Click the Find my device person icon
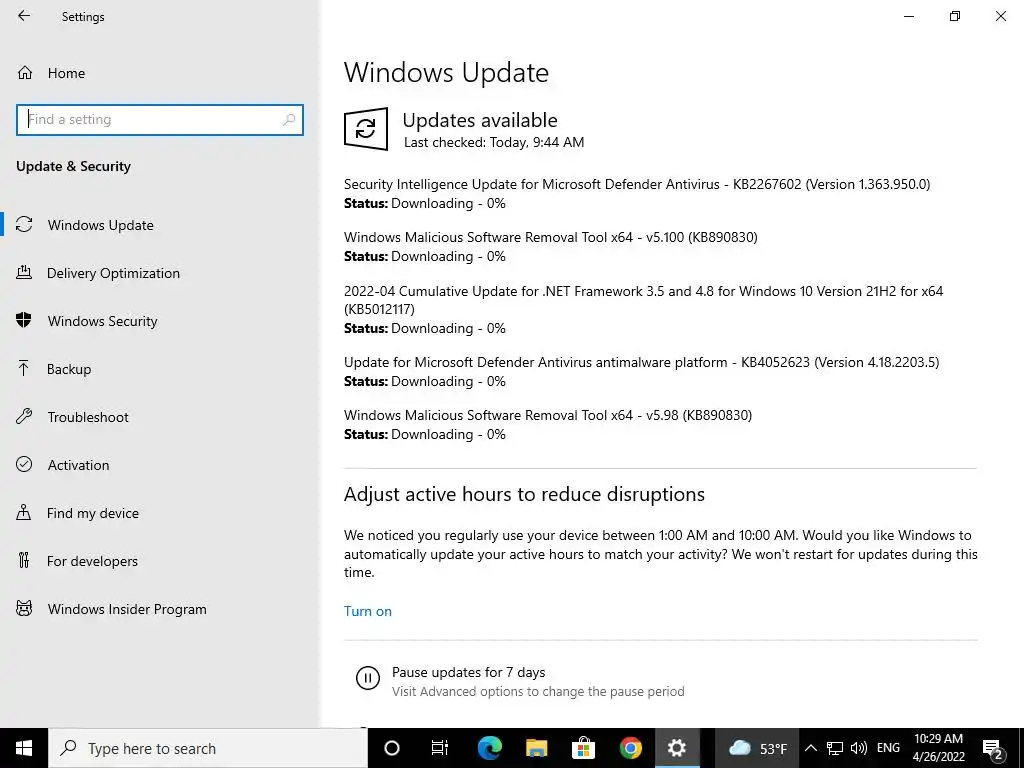This screenshot has height=768, width=1024. point(24,512)
